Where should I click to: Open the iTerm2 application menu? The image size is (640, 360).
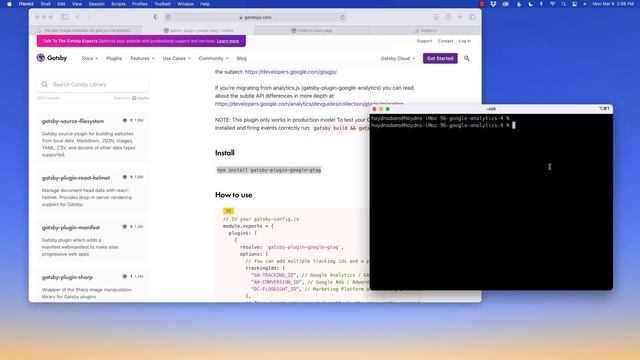point(27,4)
